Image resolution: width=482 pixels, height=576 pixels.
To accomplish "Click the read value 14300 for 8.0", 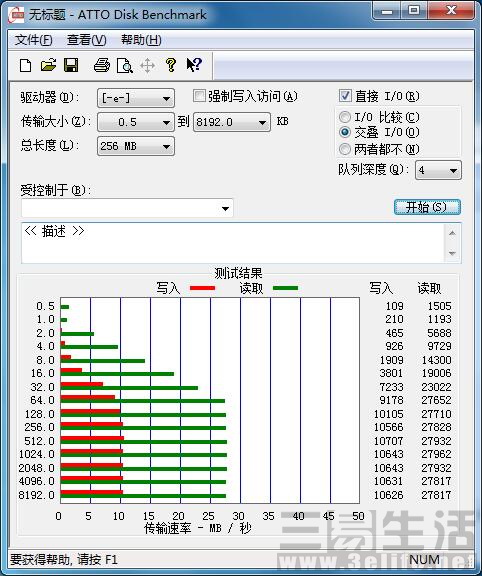I will (436, 360).
